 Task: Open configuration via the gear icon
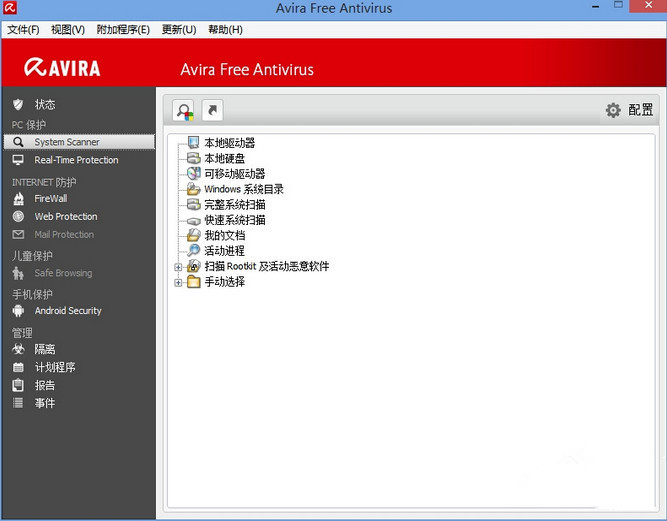point(613,110)
